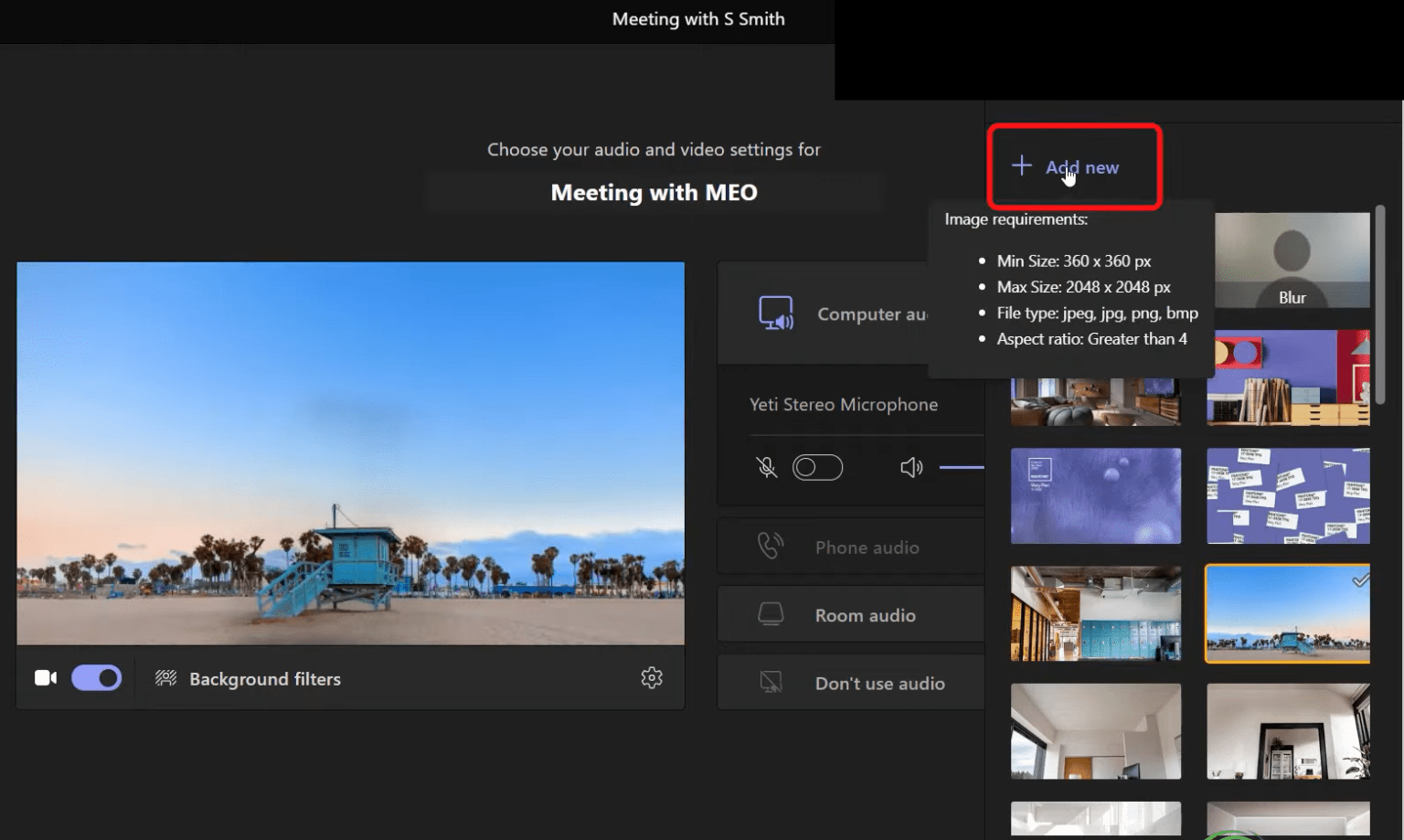The width and height of the screenshot is (1404, 840).
Task: Click the speaker volume icon
Action: pyautogui.click(x=910, y=467)
